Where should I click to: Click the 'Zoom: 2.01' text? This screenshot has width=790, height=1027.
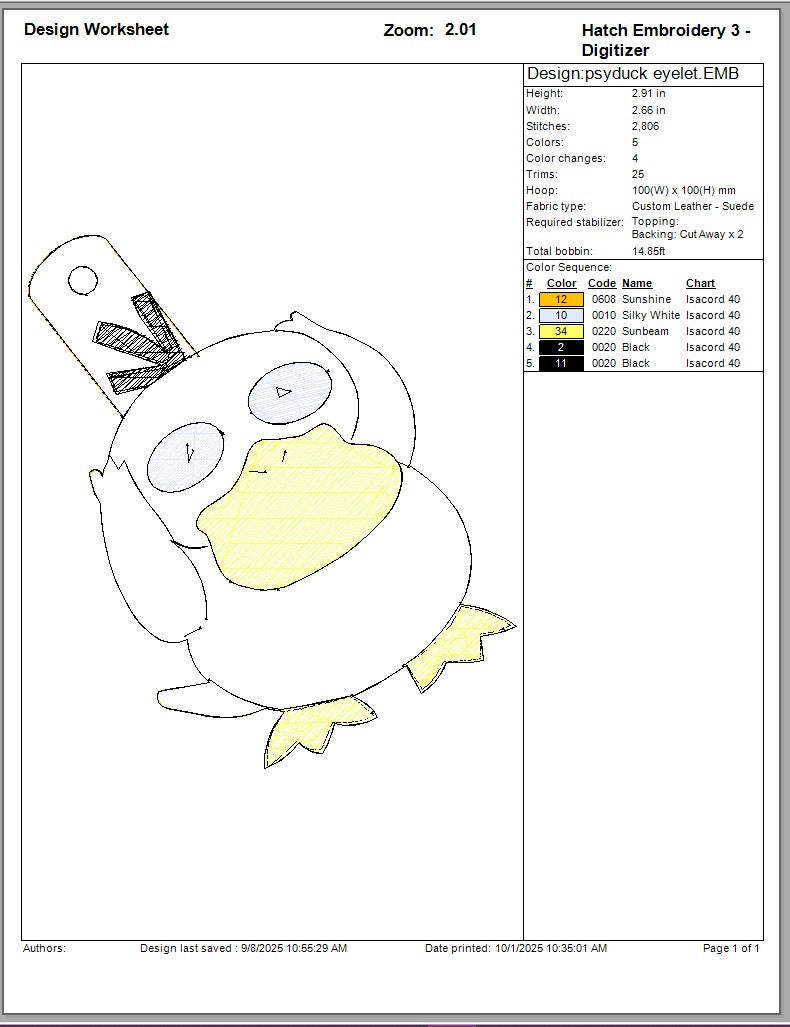point(430,29)
